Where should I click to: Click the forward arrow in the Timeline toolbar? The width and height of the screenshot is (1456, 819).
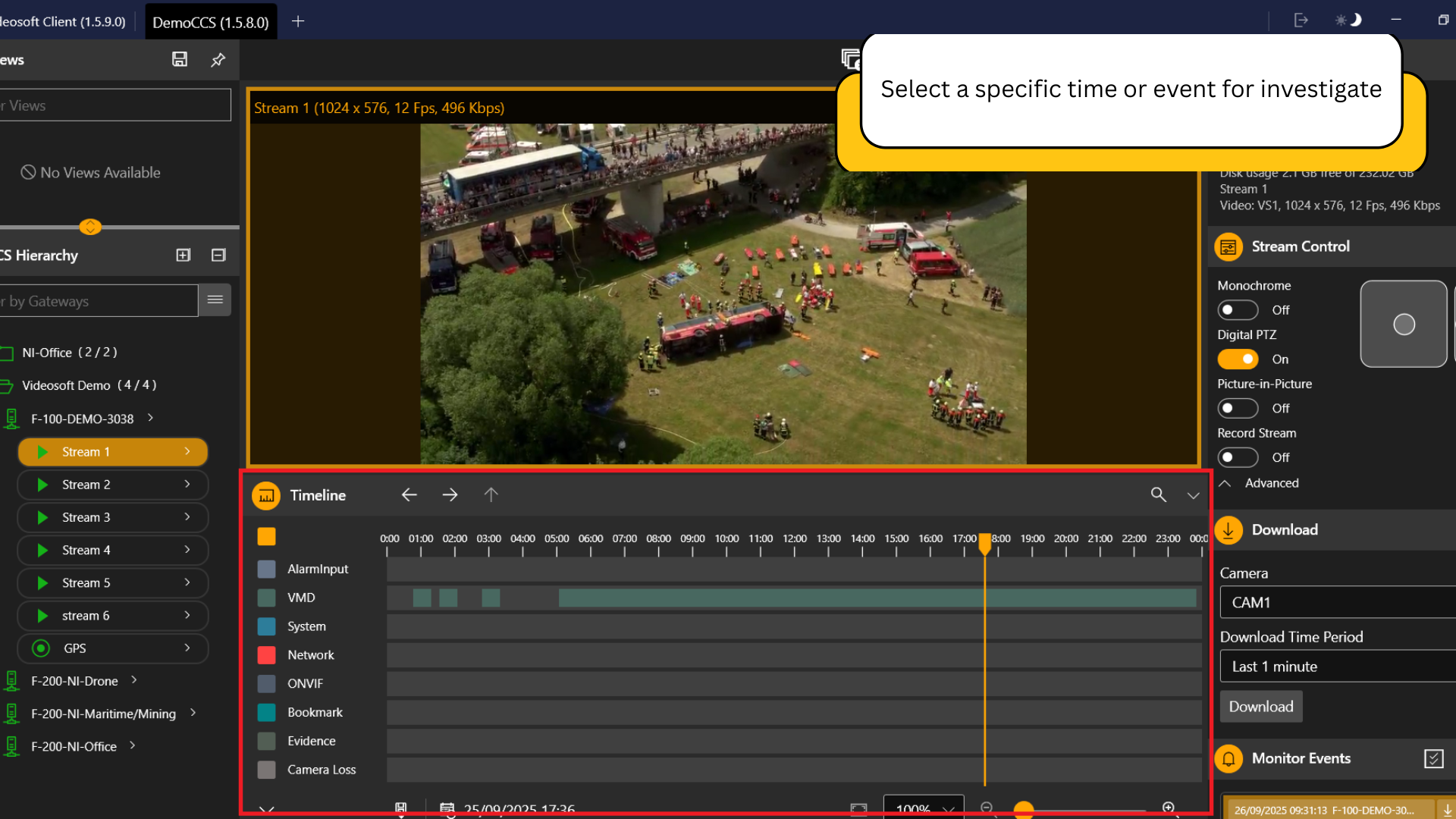pos(450,494)
